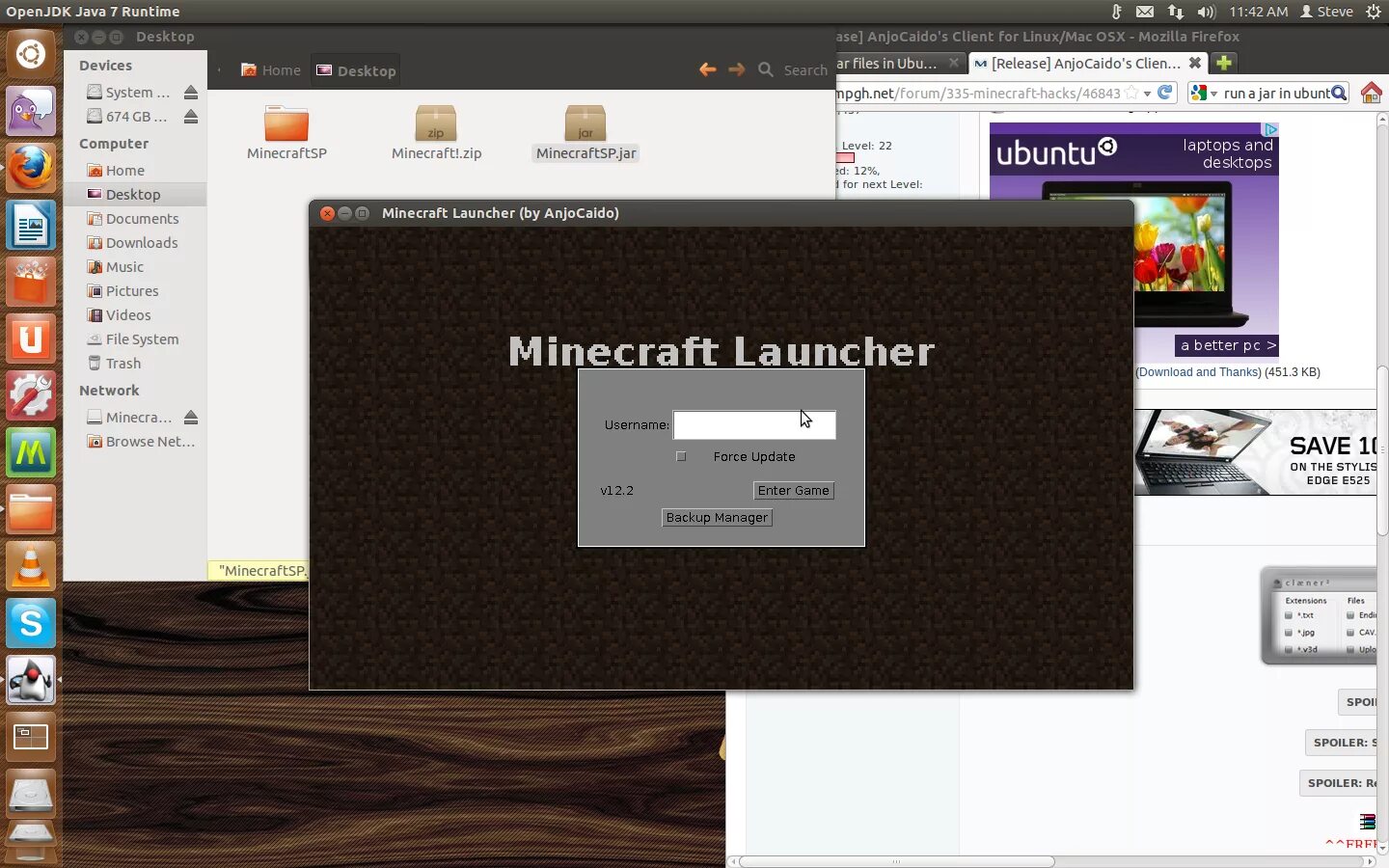Follow the Download and Thanks link
The image size is (1389, 868).
1199,372
